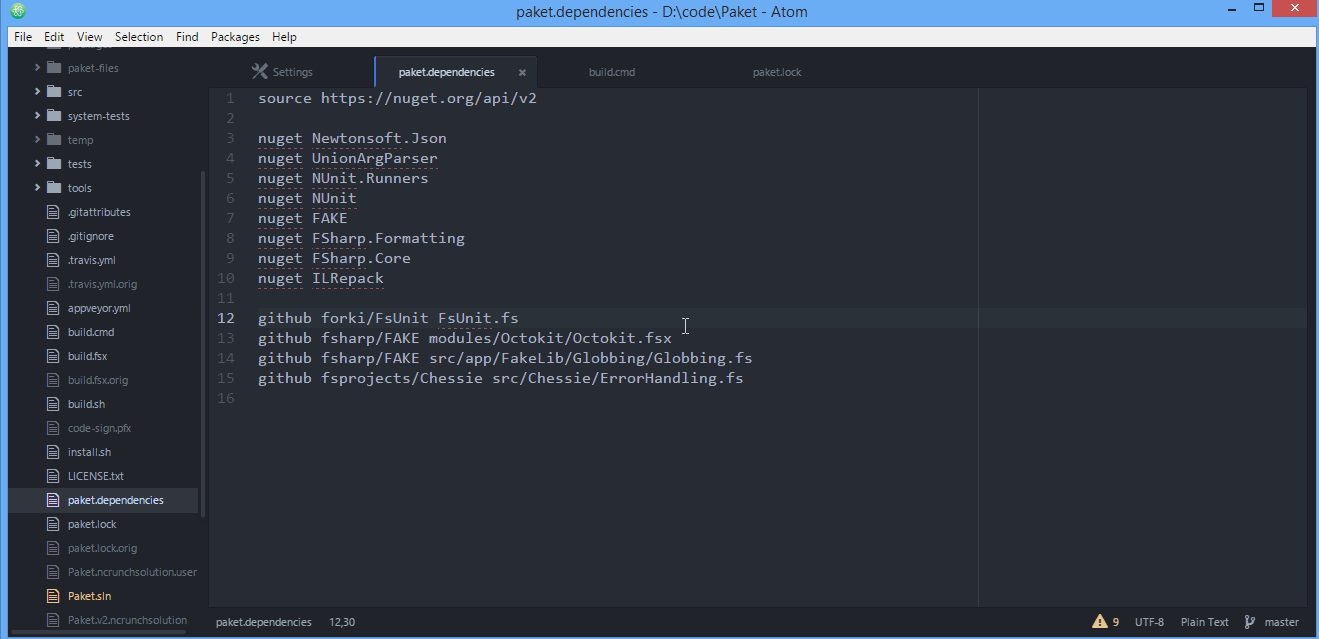Click the git branch icon
This screenshot has height=639, width=1319.
point(1250,622)
